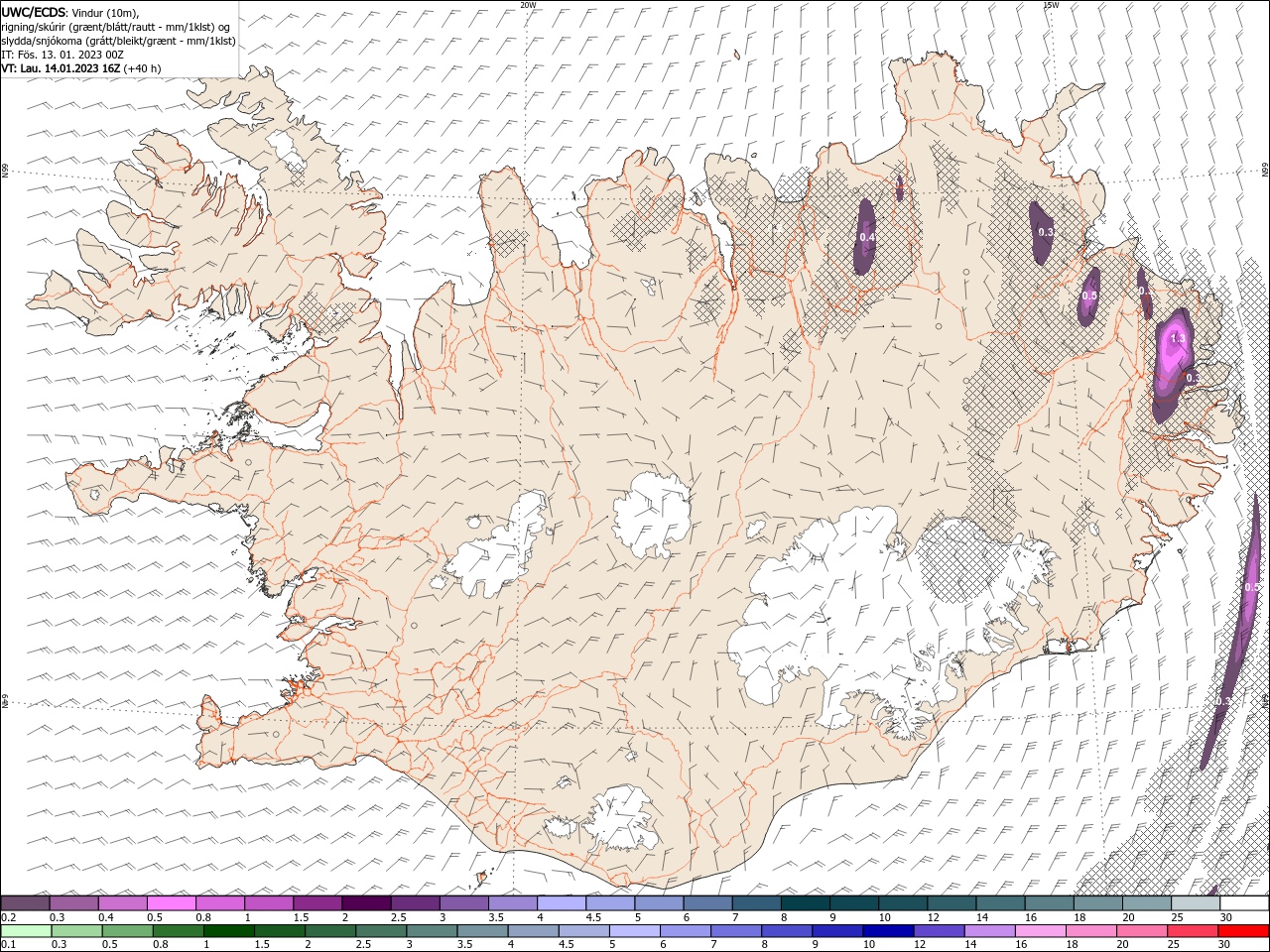Click the 15W longitude label

[1051, 5]
